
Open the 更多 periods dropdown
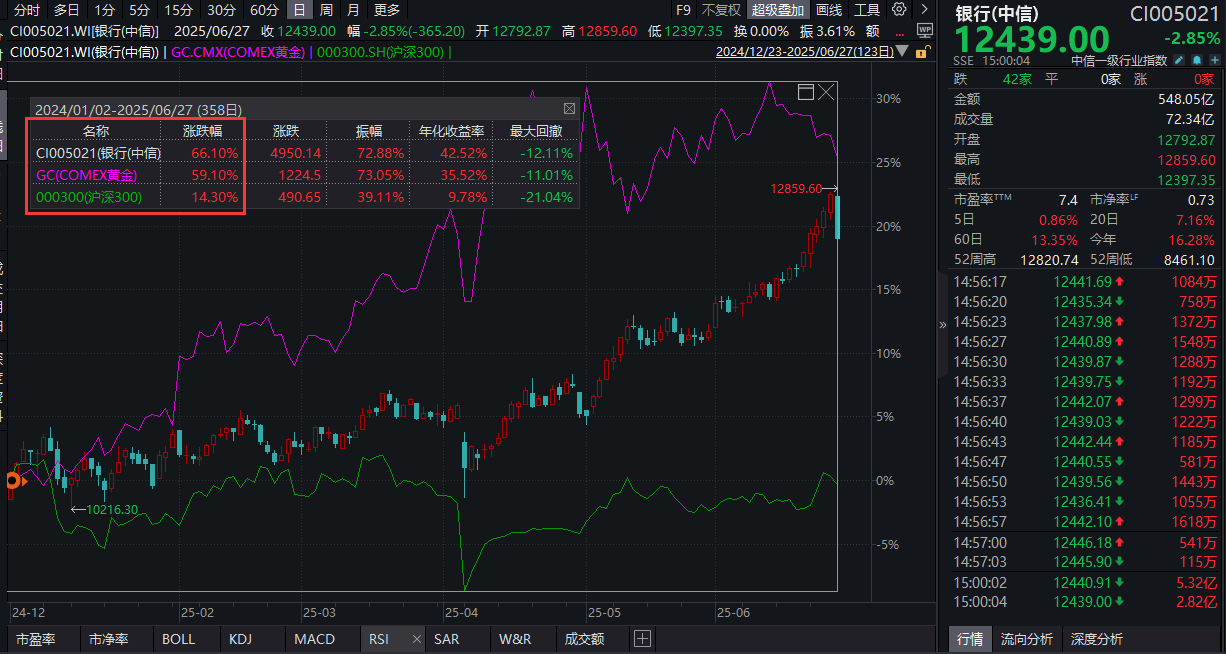(387, 10)
